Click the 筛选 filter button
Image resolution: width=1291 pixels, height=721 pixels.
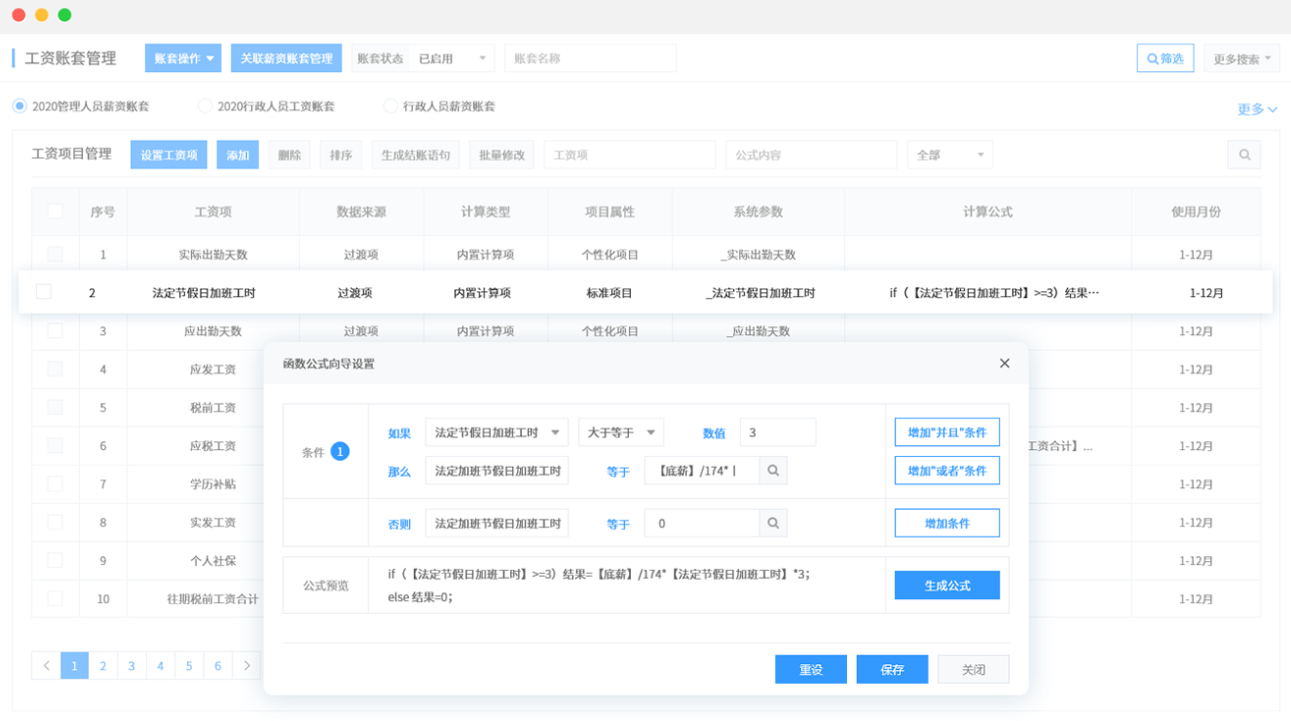[1165, 59]
